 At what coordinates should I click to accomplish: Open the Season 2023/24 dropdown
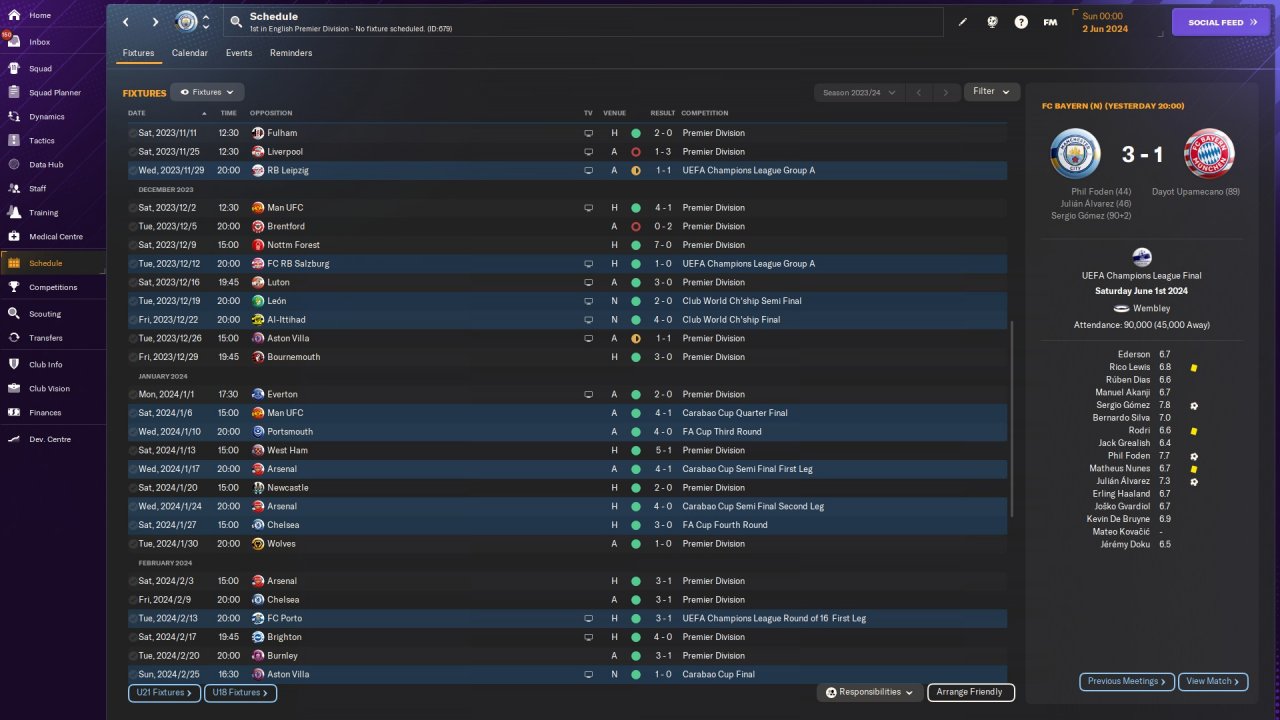click(859, 93)
